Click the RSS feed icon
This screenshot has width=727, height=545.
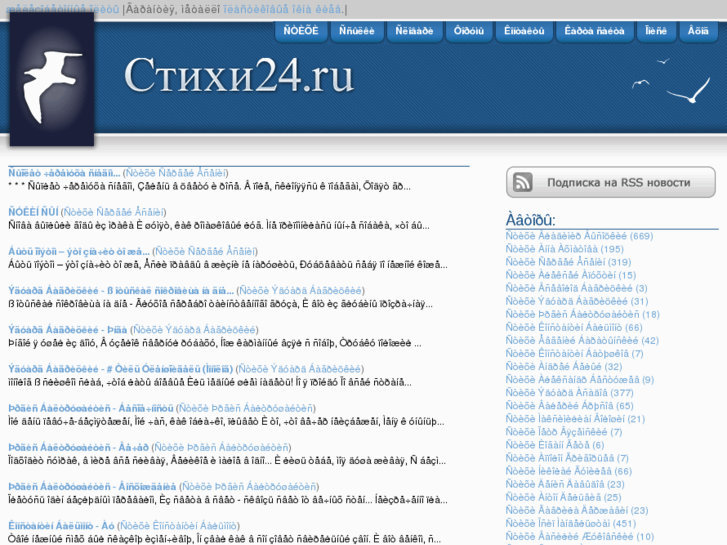coord(523,182)
